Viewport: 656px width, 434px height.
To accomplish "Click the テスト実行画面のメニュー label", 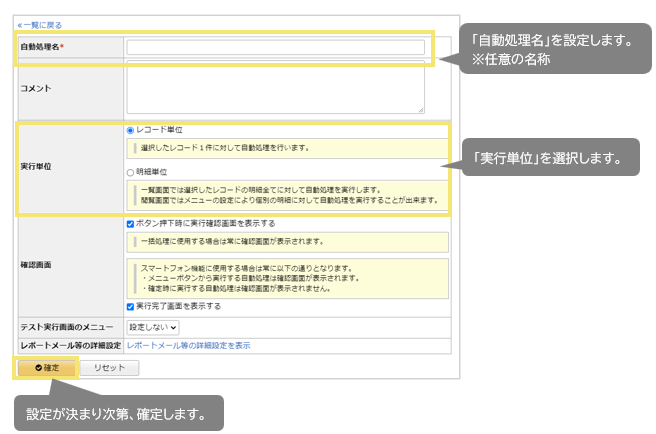I will point(67,327).
